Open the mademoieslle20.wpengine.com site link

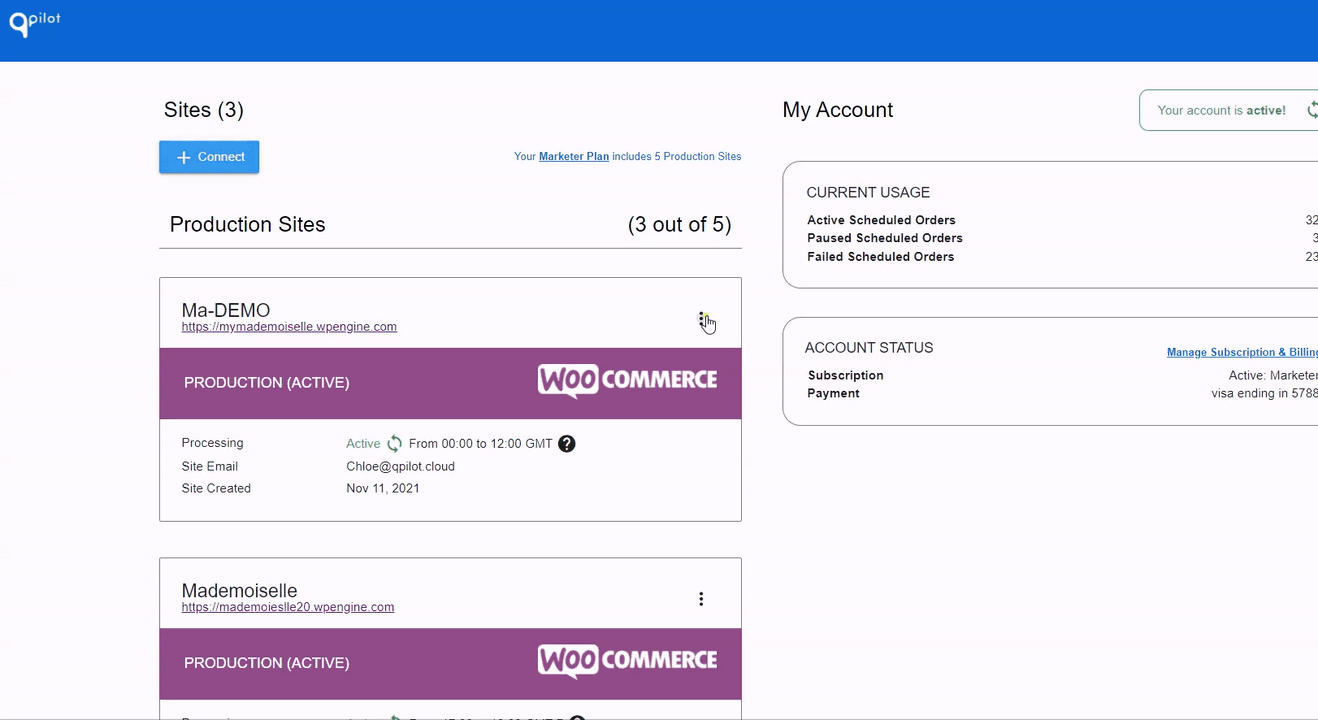click(x=288, y=607)
